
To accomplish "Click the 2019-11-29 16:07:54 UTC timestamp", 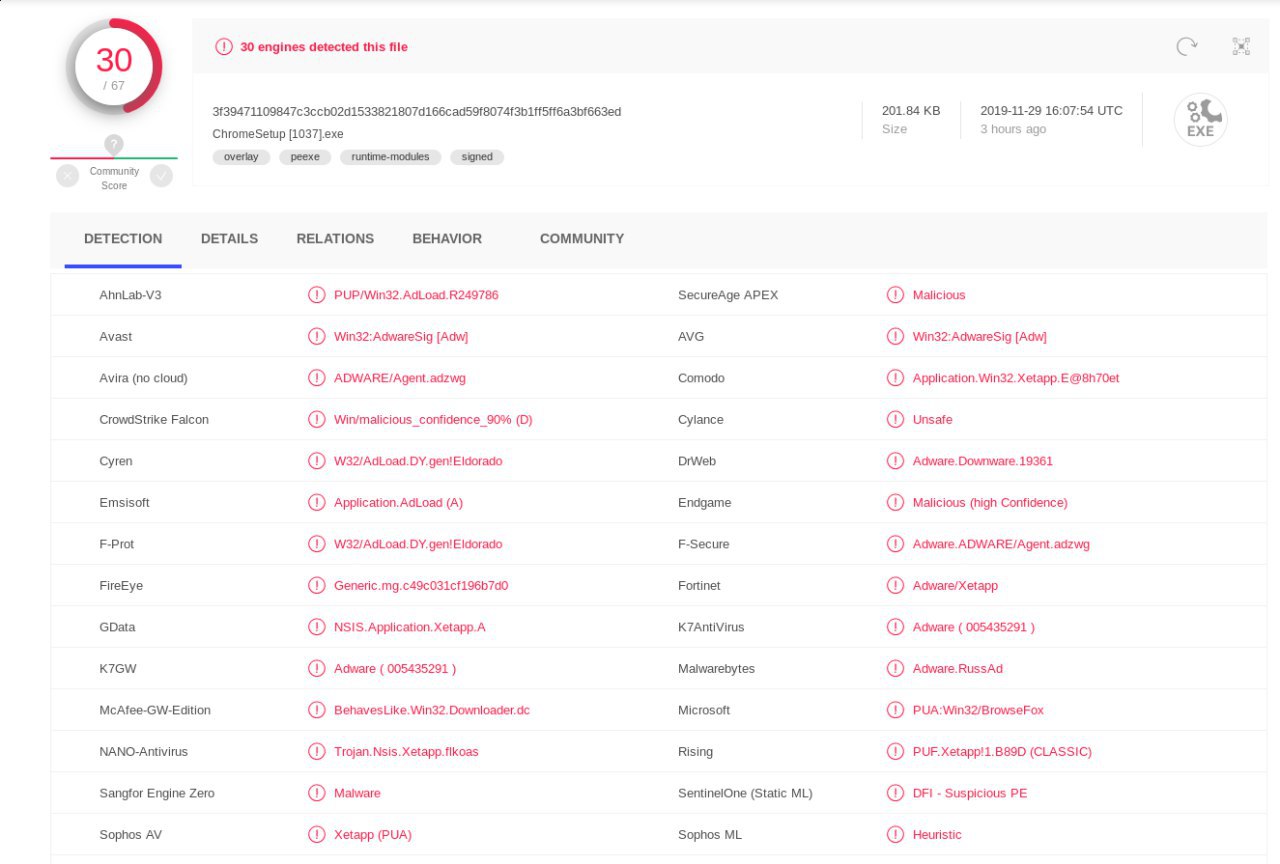I will coord(1051,111).
